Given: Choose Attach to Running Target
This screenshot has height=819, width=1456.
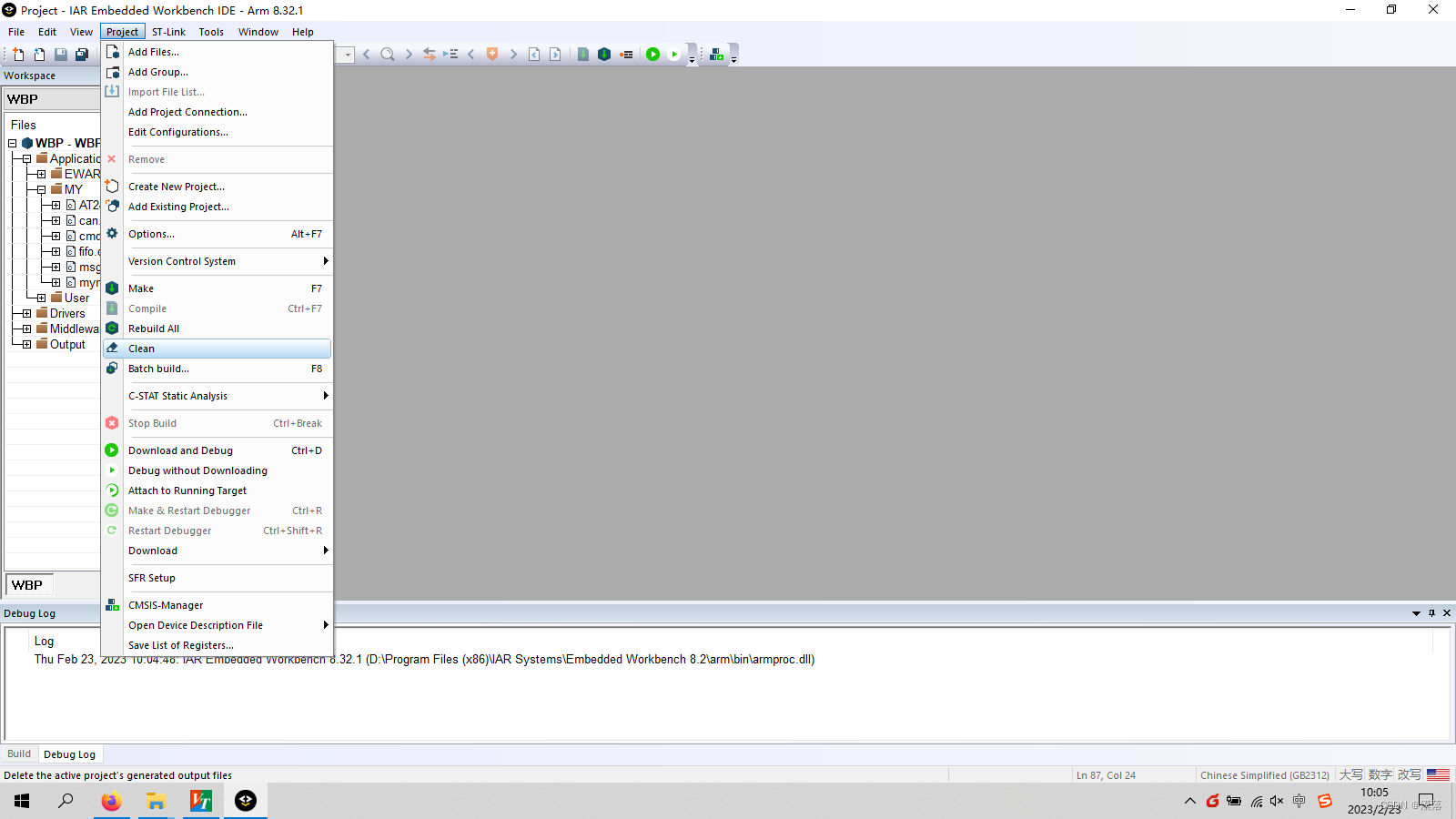Looking at the screenshot, I should 217,490.
